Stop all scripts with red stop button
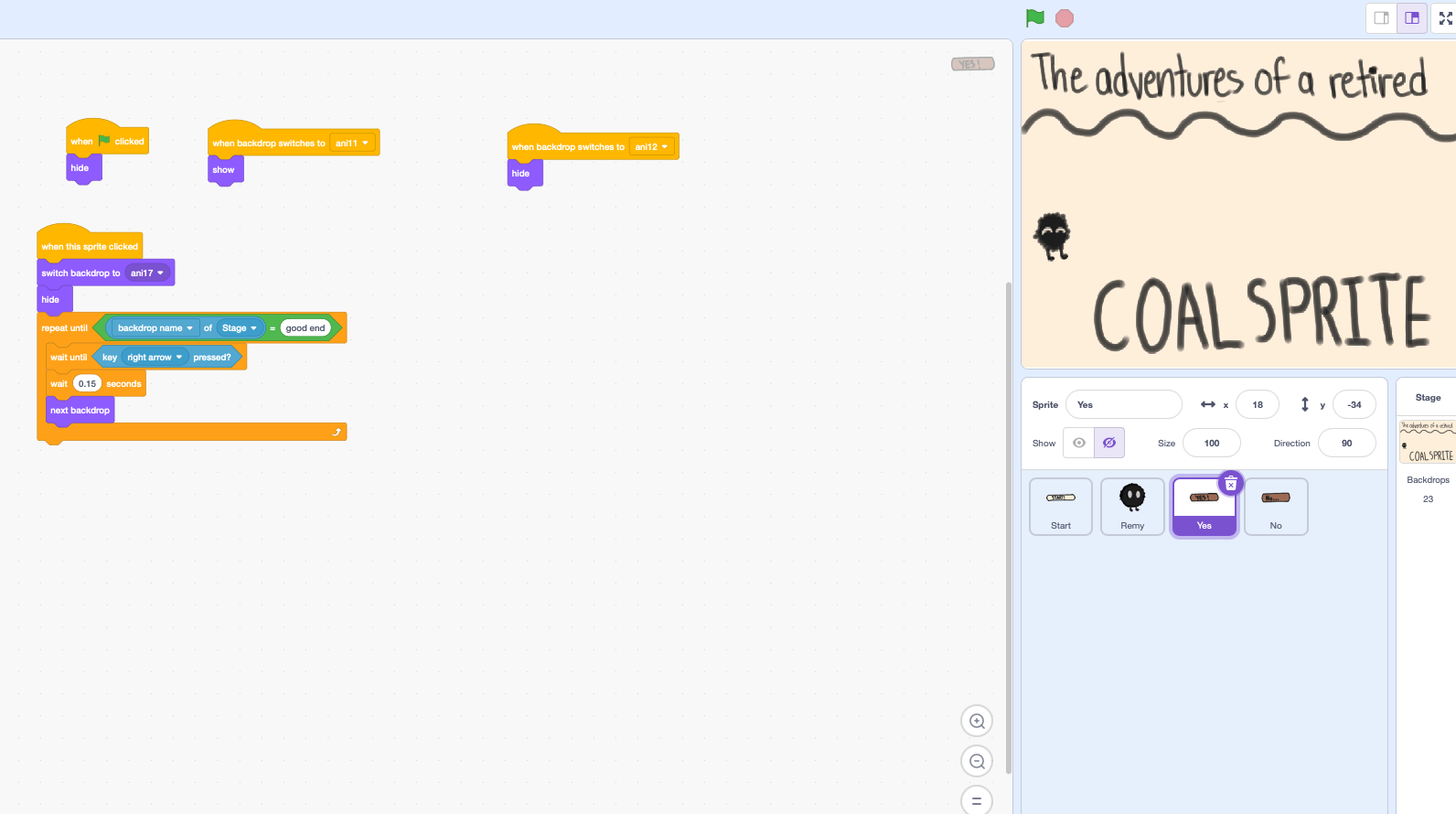The width and height of the screenshot is (1456, 814). point(1065,18)
